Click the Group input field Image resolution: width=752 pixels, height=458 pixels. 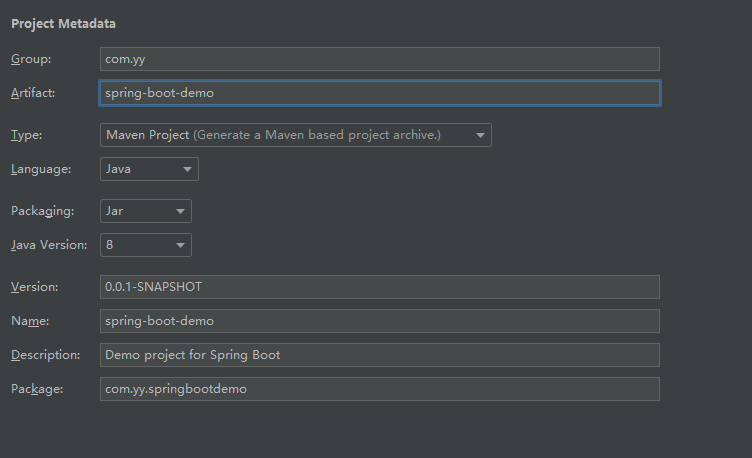(379, 59)
